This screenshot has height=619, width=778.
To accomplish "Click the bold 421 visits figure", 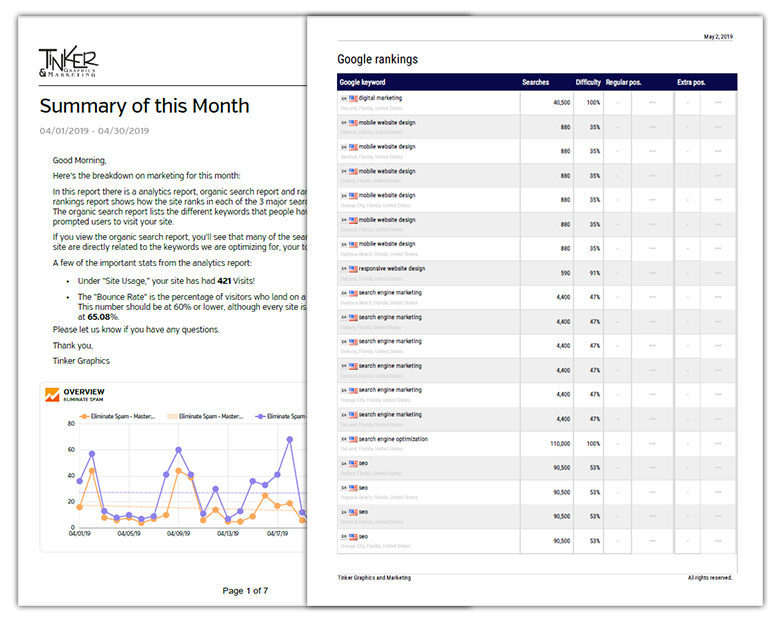I will [x=224, y=281].
